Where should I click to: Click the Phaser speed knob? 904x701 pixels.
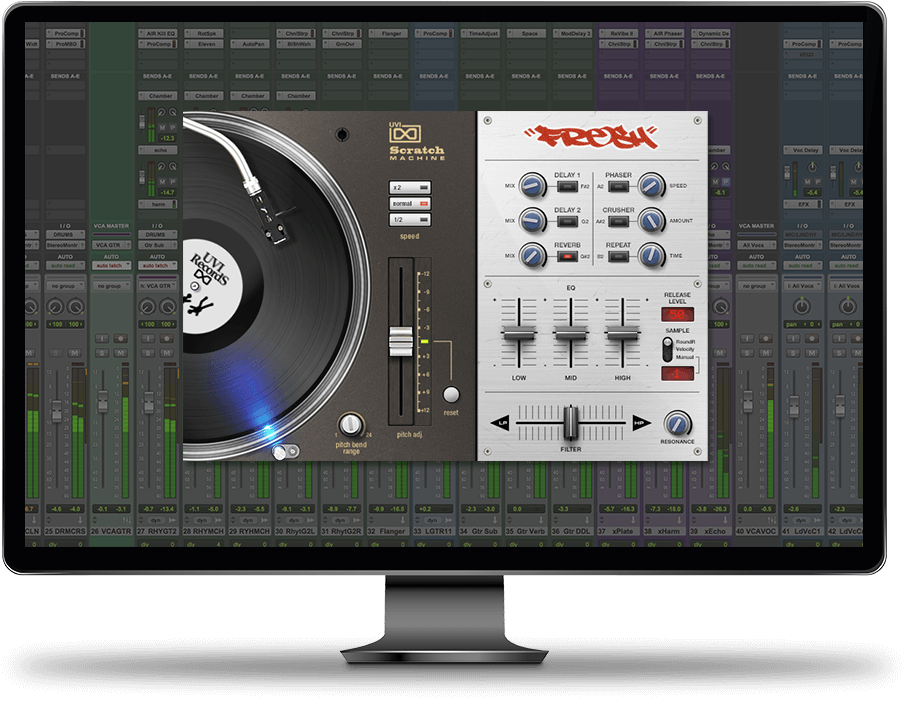(651, 184)
